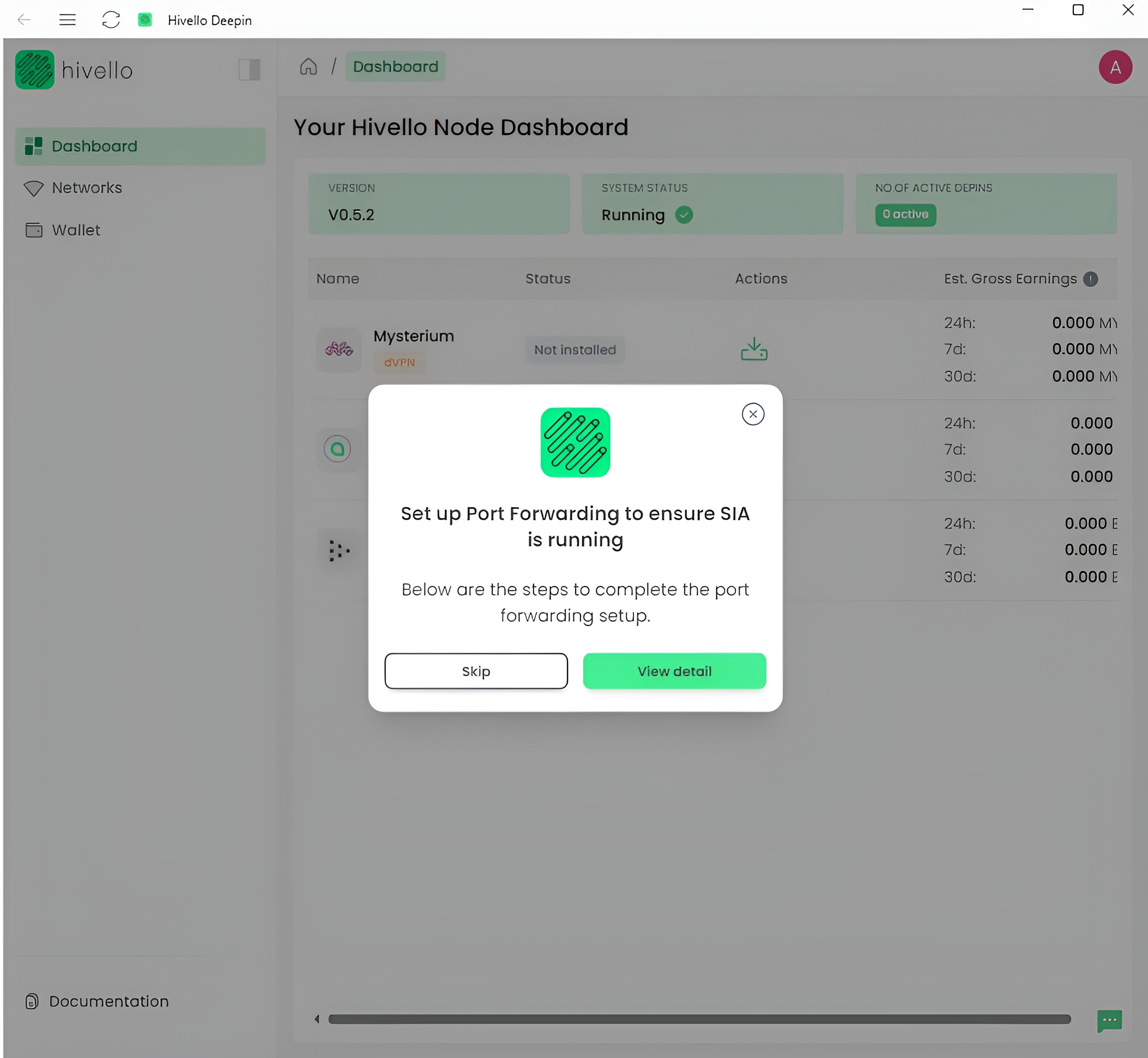This screenshot has height=1058, width=1148.
Task: Click the Mysterium install download icon
Action: (x=754, y=348)
